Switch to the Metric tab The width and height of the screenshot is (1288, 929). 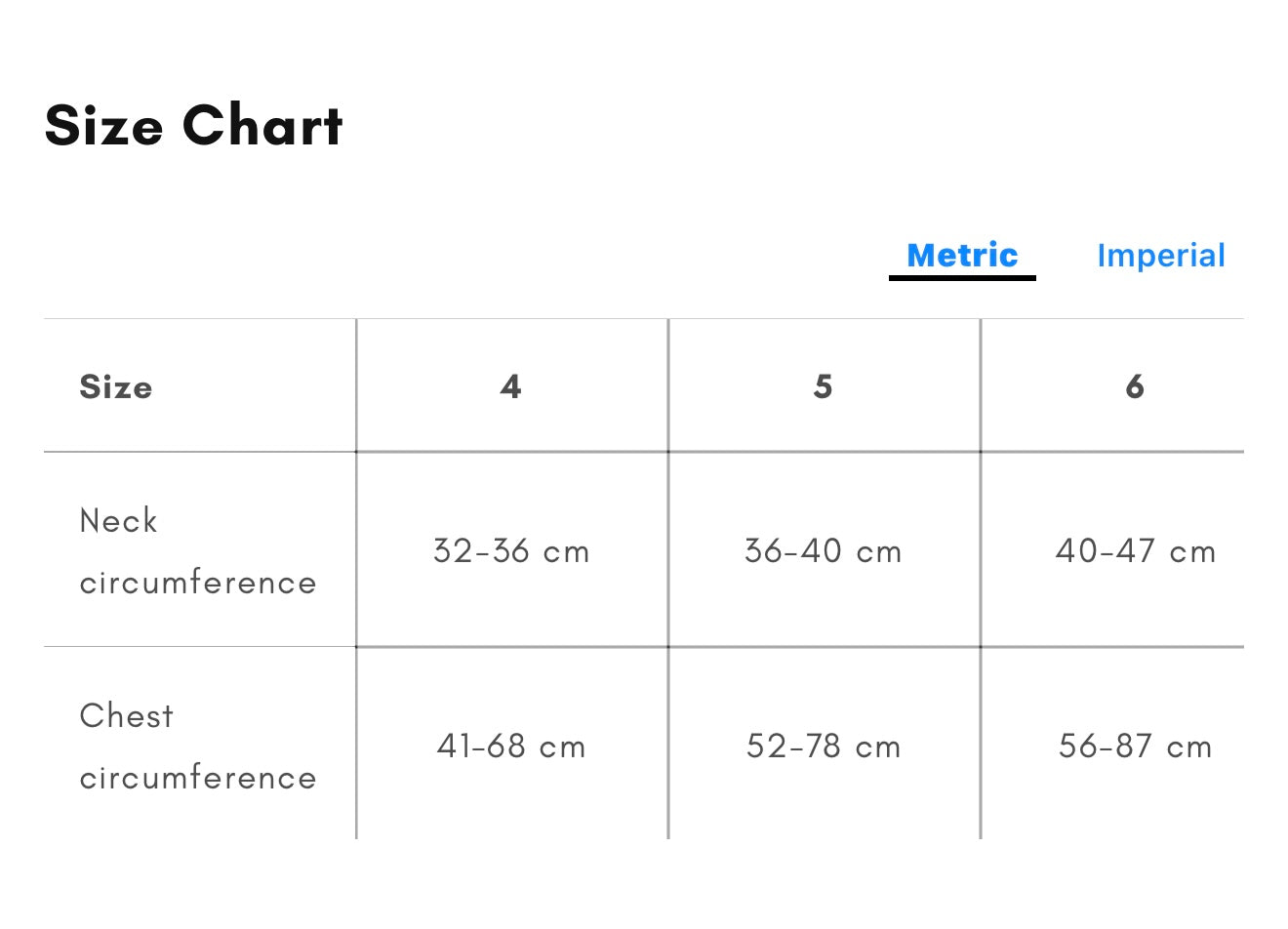click(x=962, y=256)
